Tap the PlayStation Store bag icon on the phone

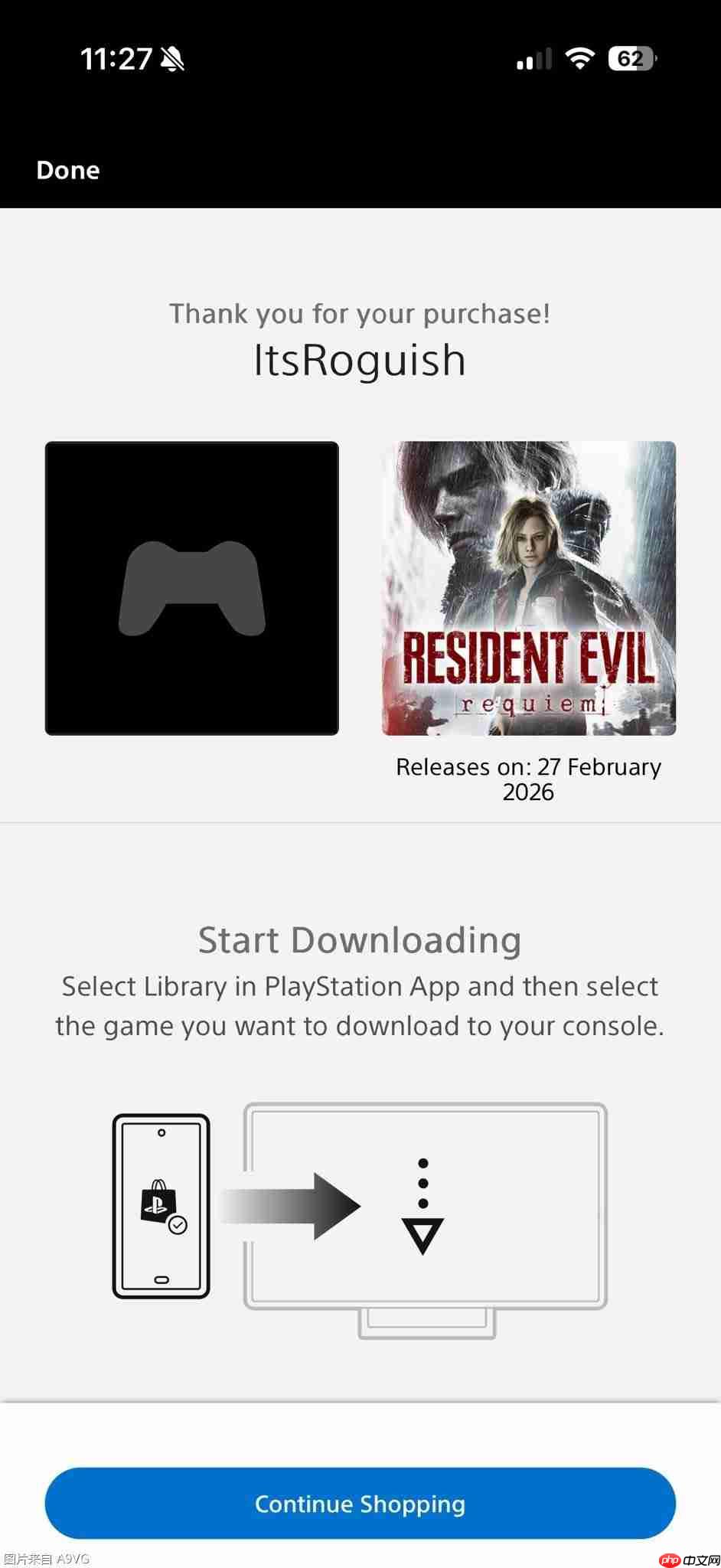158,1200
